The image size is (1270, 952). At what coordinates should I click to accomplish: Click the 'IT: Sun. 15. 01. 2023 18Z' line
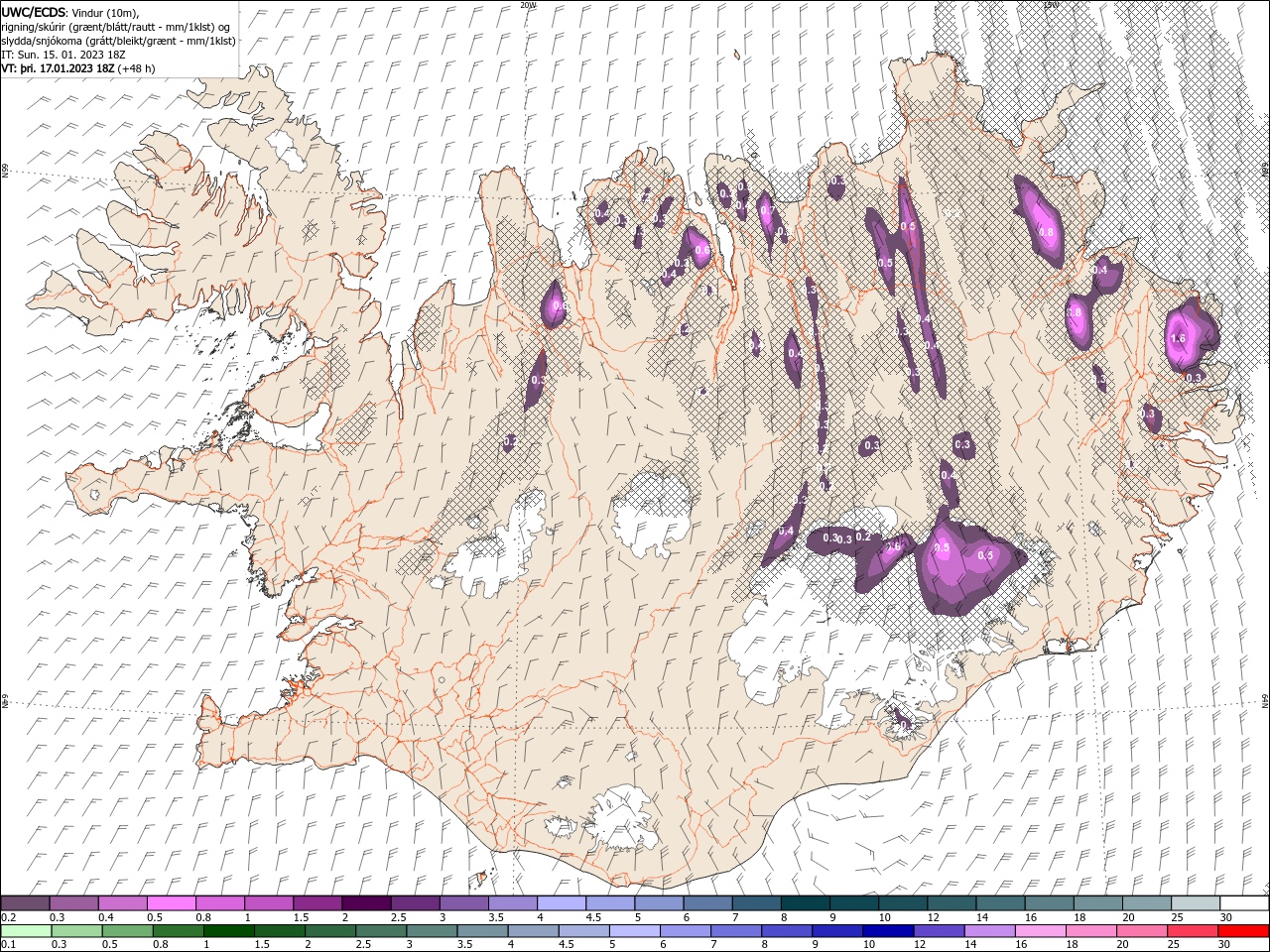pos(63,55)
